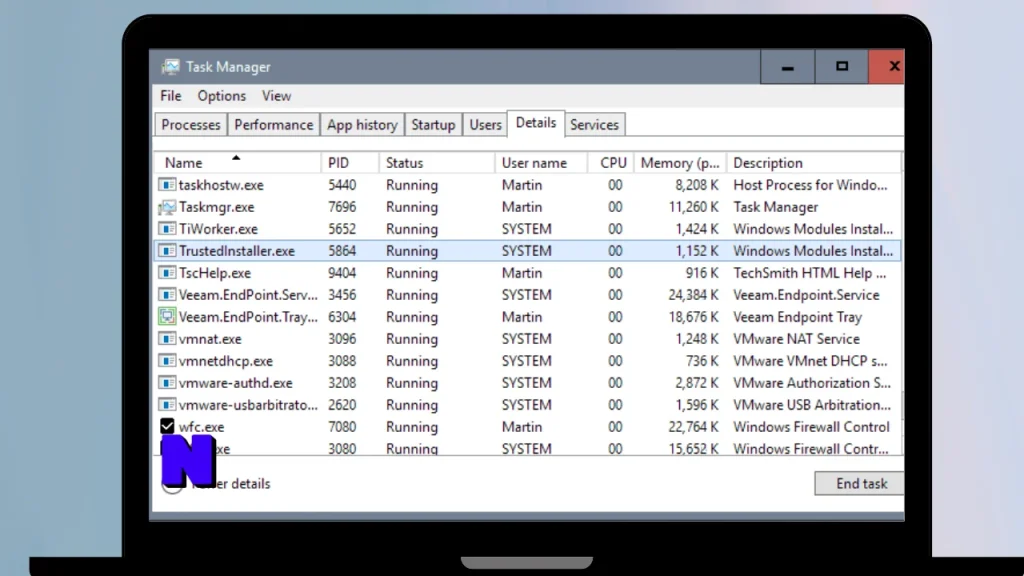Sort by the Status column header

click(x=436, y=163)
